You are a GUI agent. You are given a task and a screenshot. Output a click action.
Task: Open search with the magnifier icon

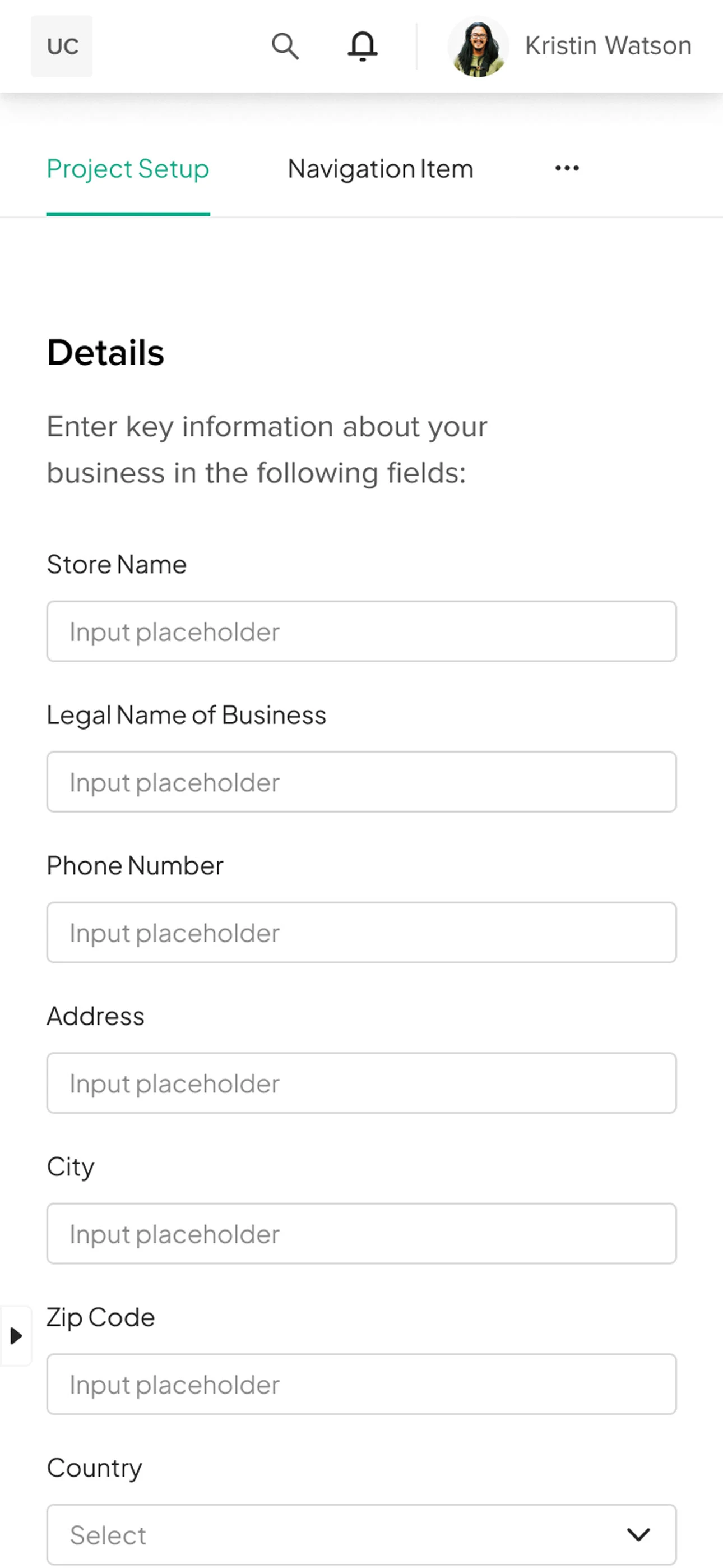coord(285,46)
